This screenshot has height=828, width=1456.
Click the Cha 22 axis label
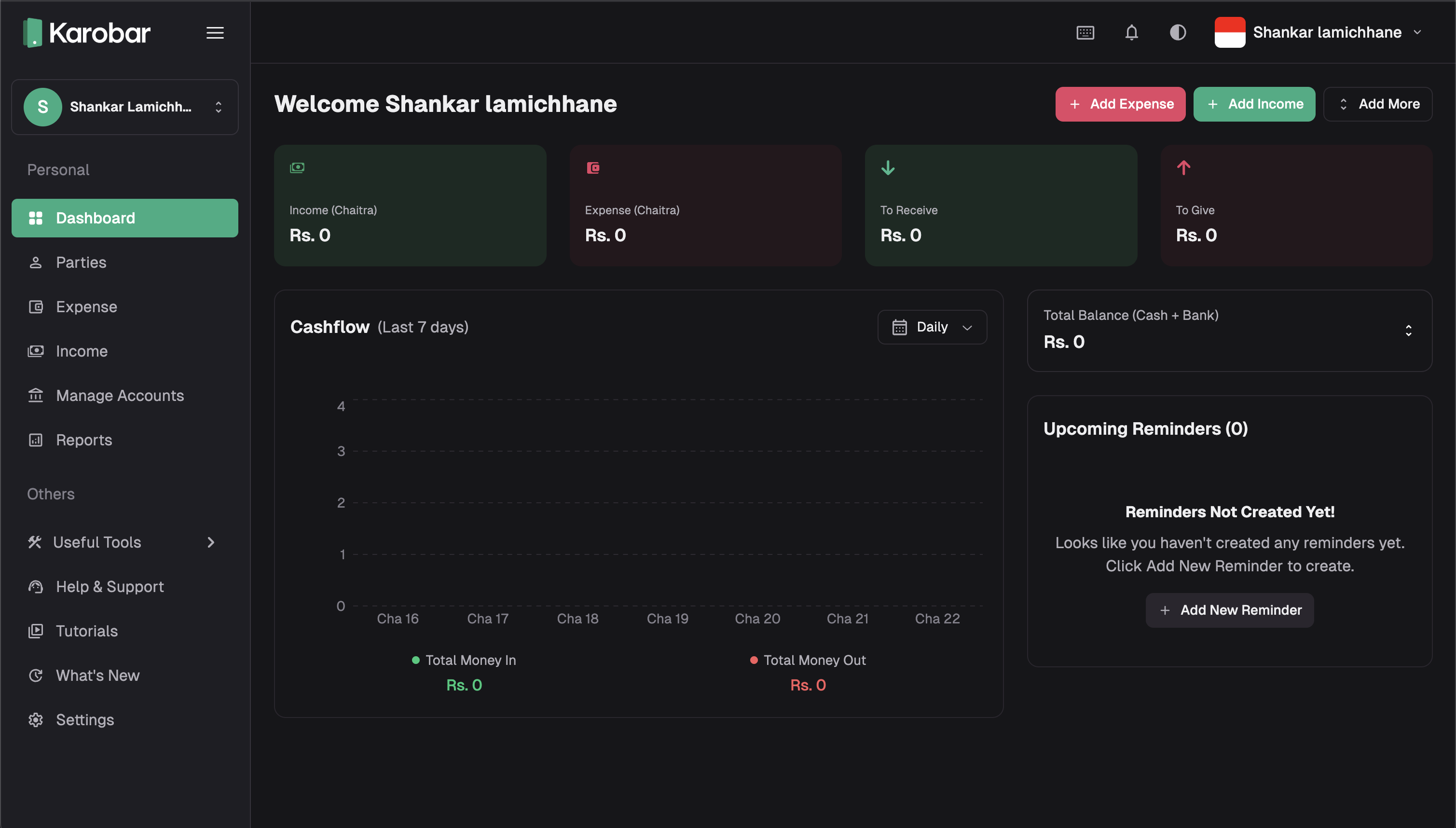937,619
